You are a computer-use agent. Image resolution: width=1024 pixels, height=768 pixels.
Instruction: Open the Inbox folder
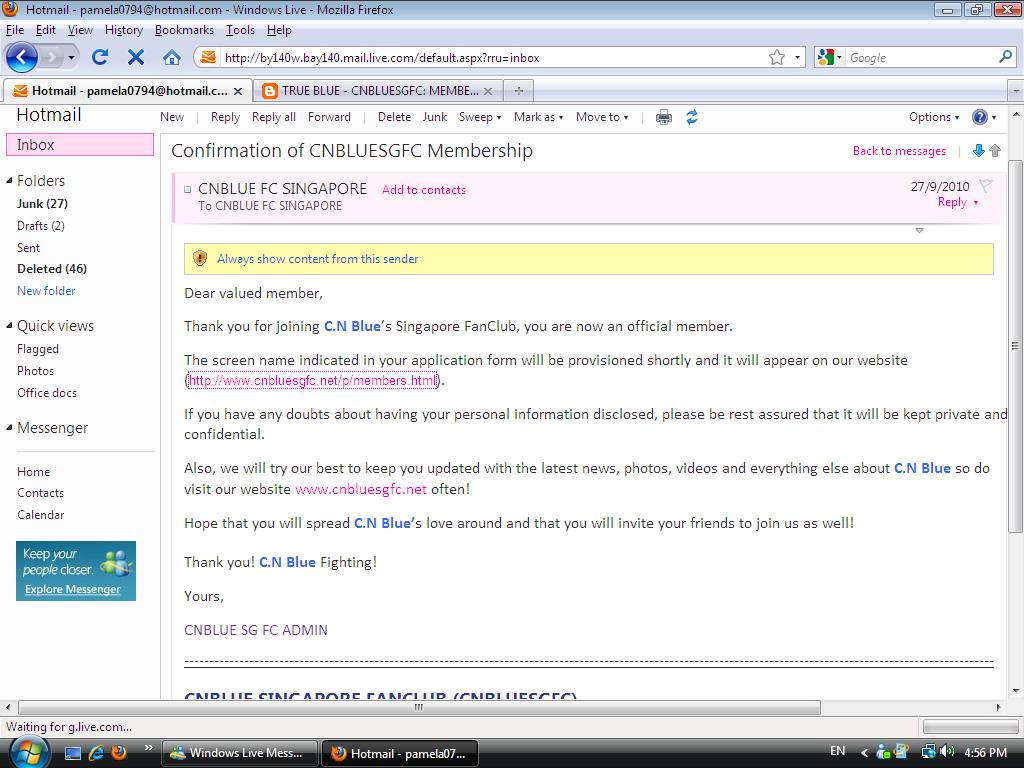(80, 145)
